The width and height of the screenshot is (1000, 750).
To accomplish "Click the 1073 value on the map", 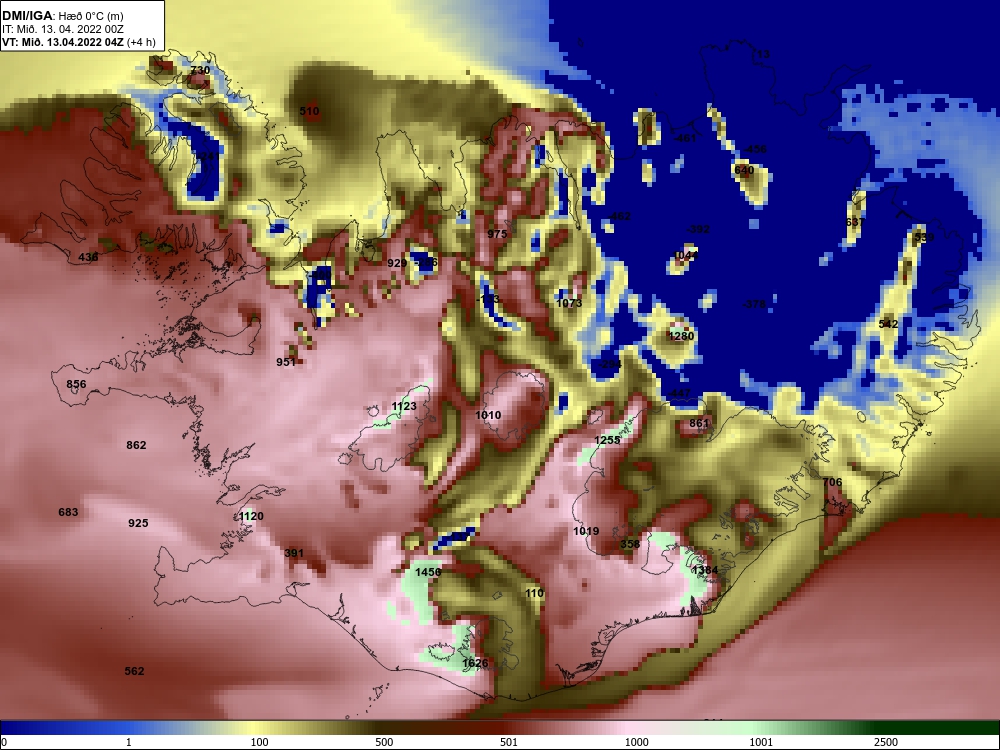I will (x=569, y=303).
